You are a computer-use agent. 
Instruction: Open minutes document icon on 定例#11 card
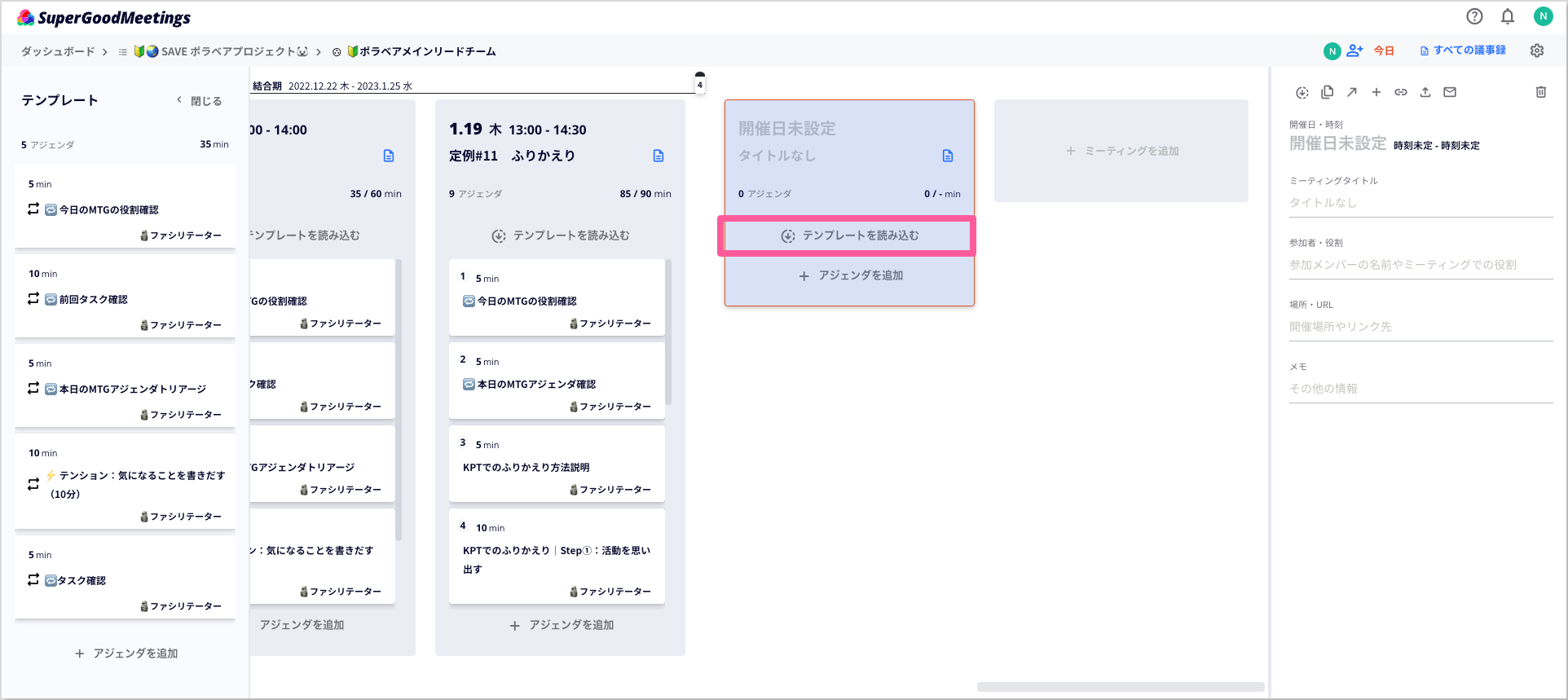[658, 156]
